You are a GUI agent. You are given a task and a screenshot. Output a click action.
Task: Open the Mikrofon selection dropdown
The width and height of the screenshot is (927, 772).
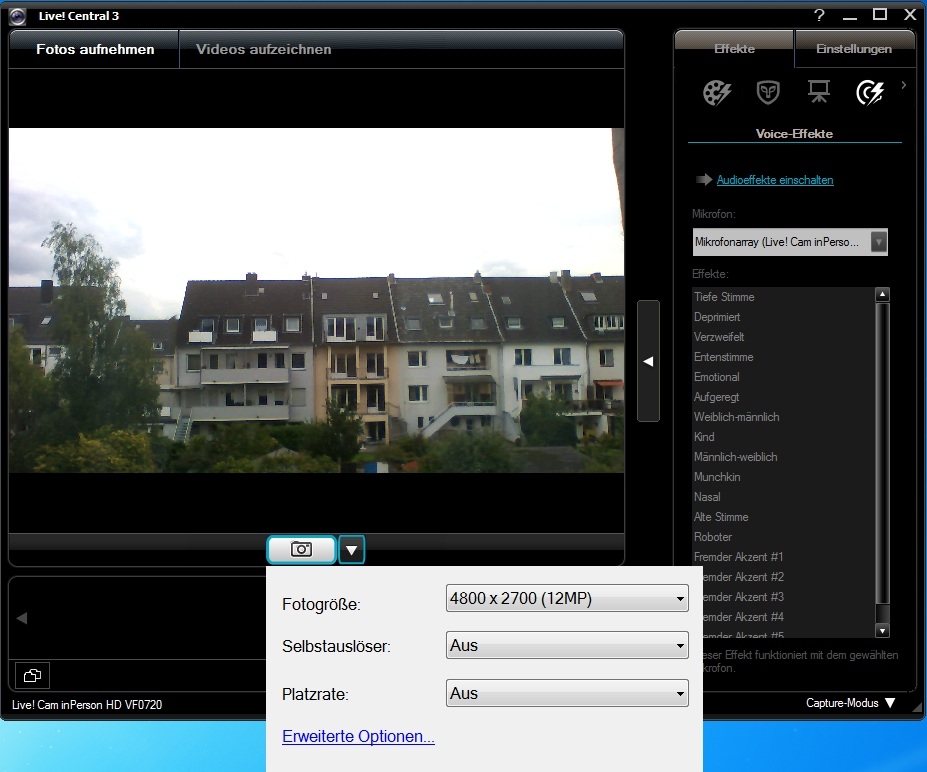[878, 242]
